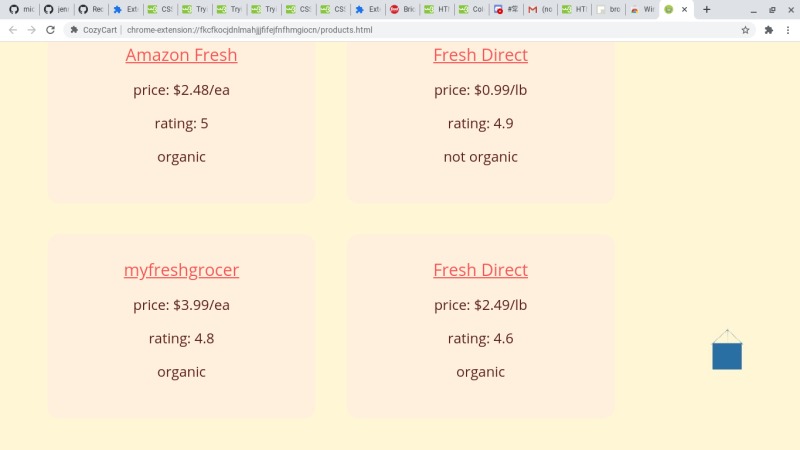Screen dimensions: 800x450
Task: Click 'organic' under rating 4.6
Action: point(481,372)
